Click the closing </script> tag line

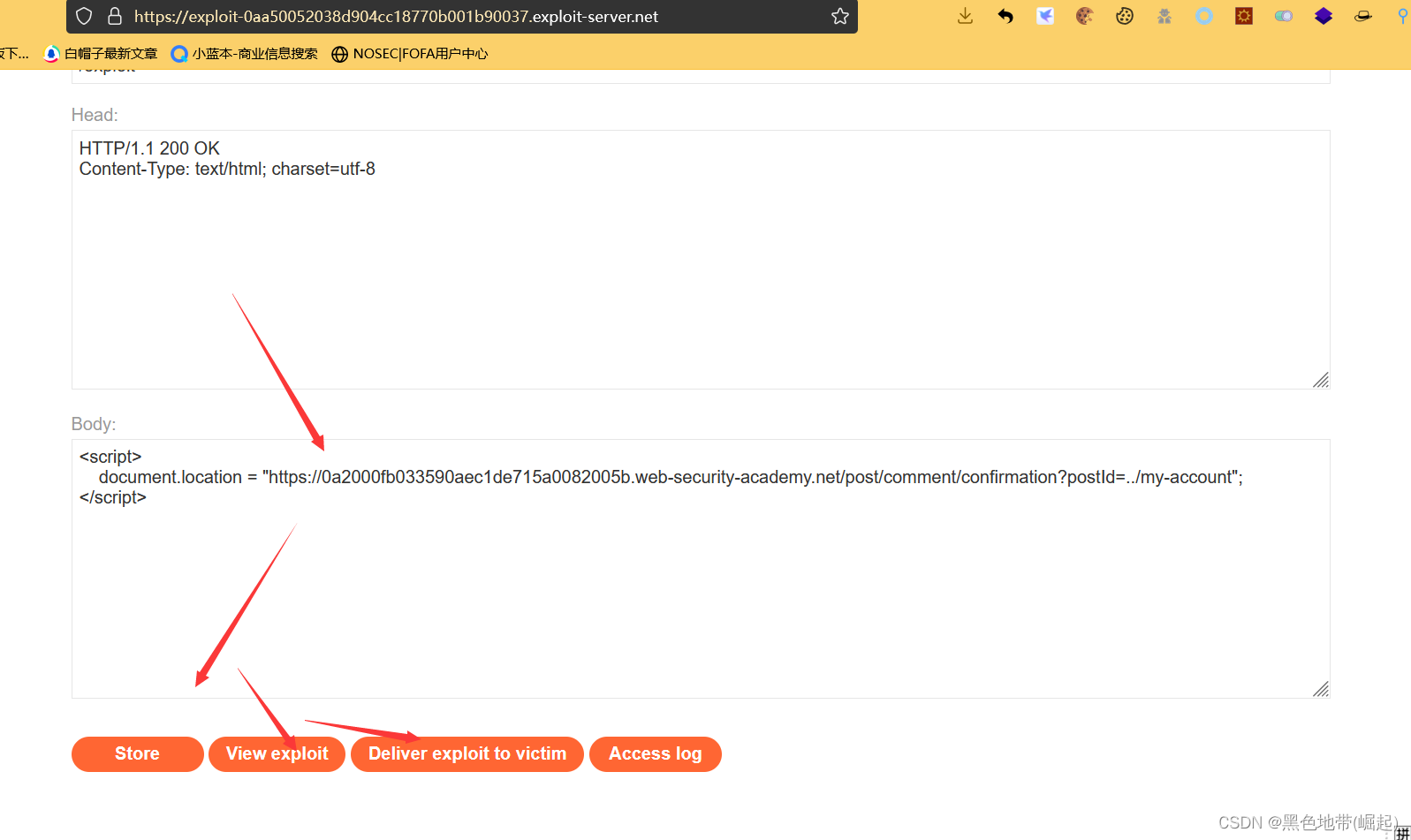click(x=113, y=497)
